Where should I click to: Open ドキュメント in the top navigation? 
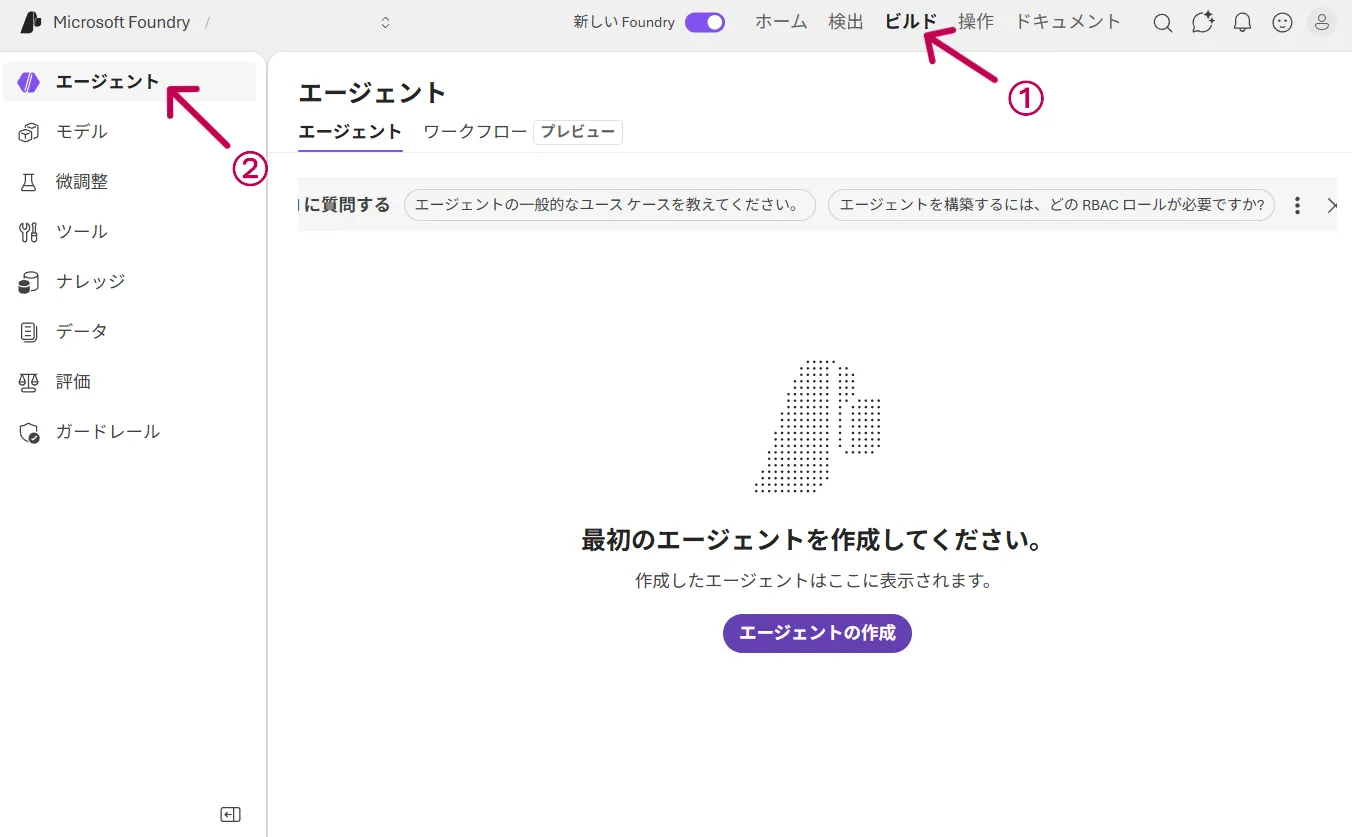[1068, 22]
